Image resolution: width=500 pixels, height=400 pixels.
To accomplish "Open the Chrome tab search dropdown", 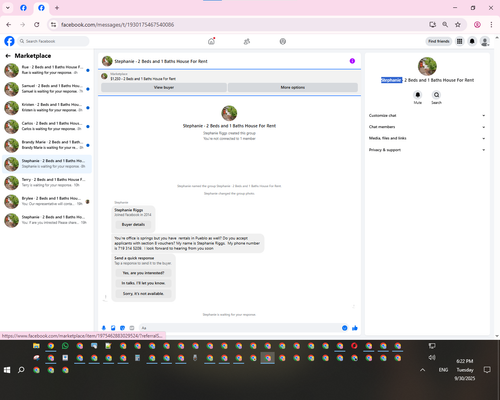I will point(8,8).
